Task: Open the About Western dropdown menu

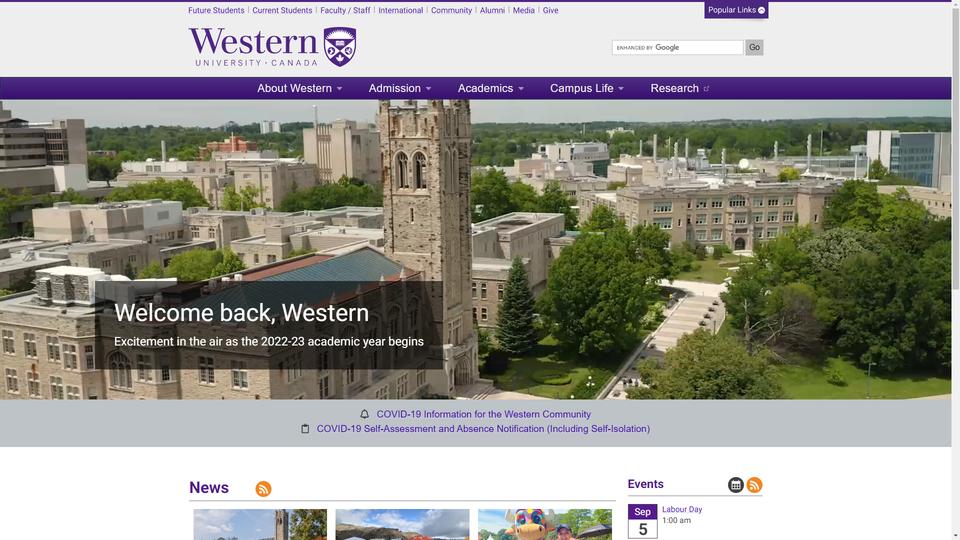Action: (x=299, y=88)
